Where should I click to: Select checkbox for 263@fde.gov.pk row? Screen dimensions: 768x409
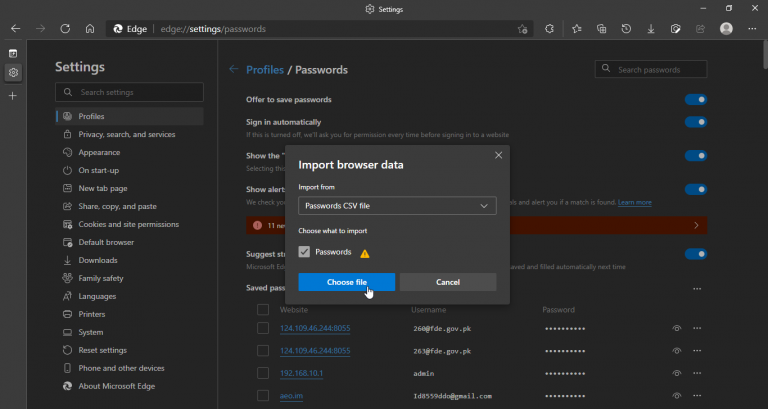pyautogui.click(x=263, y=351)
